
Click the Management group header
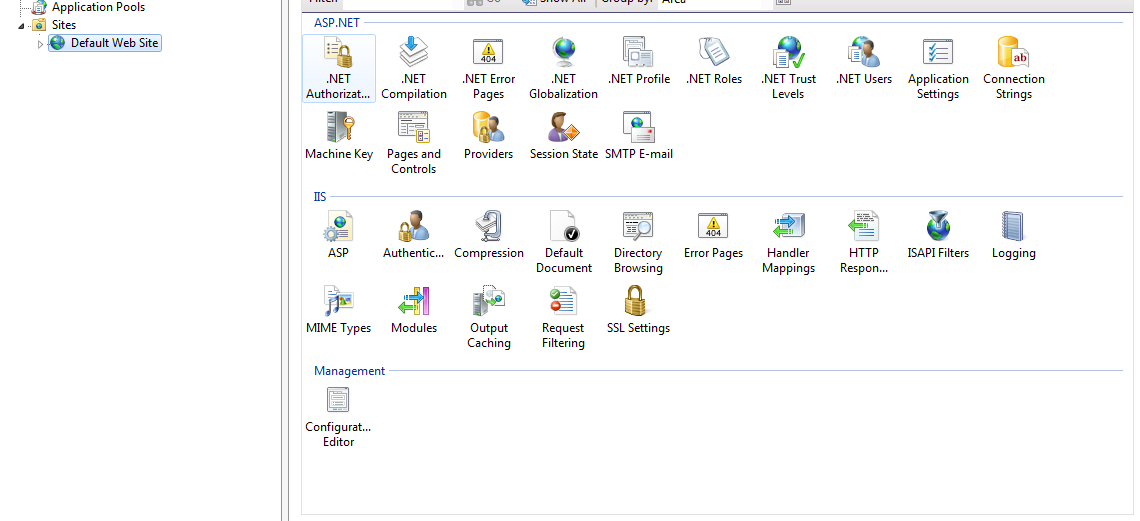pos(349,371)
